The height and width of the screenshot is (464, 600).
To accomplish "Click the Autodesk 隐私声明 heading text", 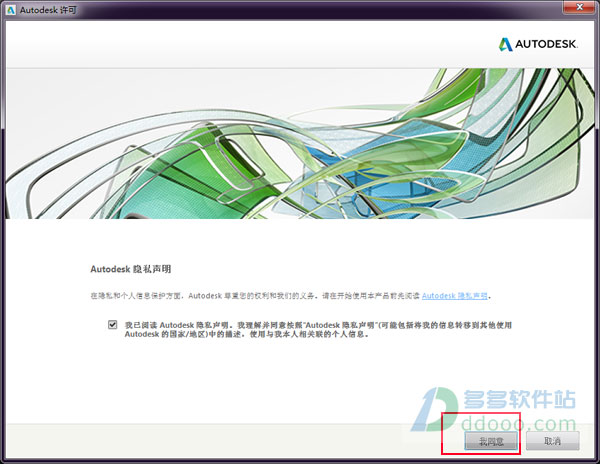I will tap(130, 269).
